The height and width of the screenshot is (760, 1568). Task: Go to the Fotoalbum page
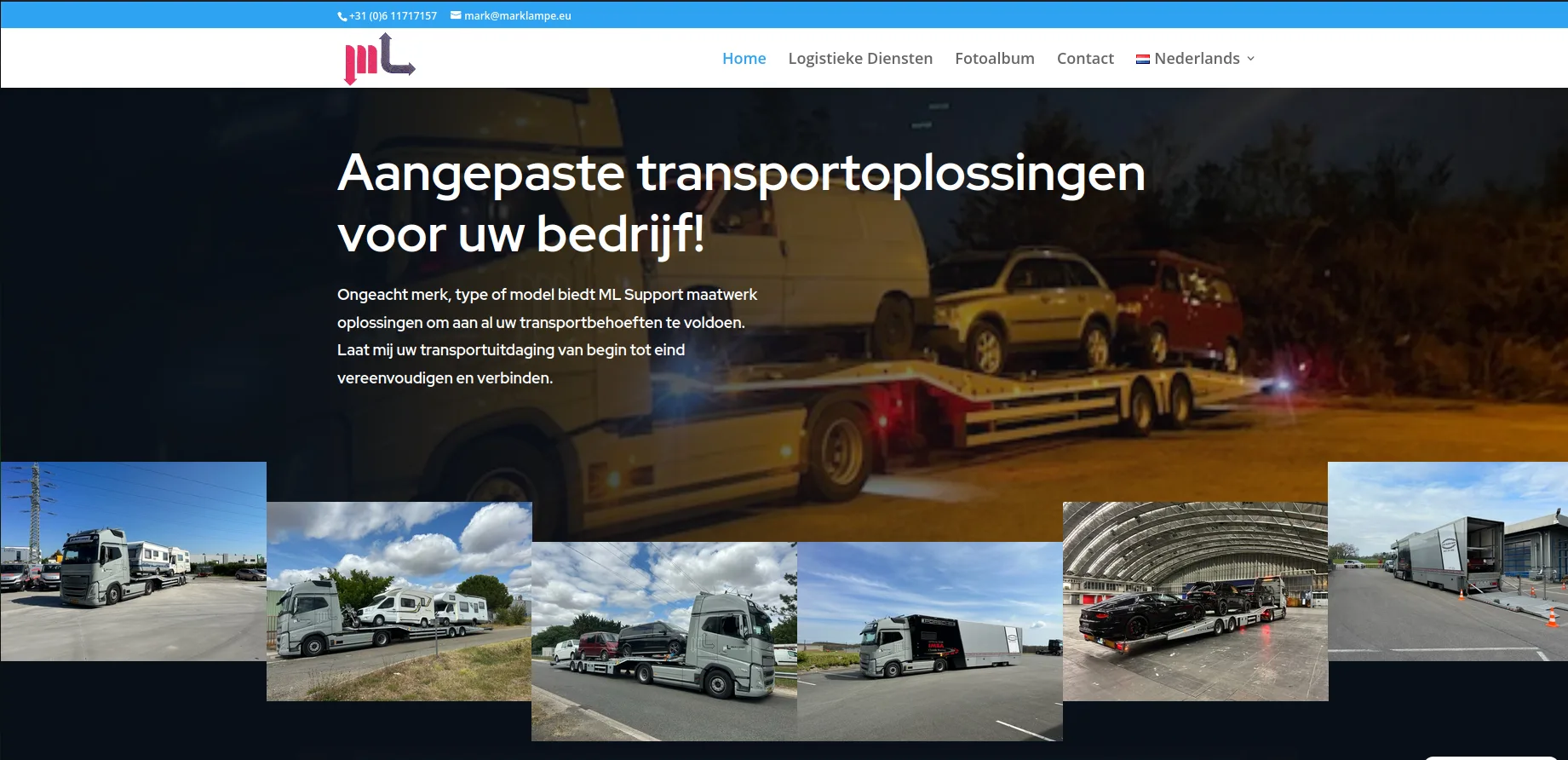(x=995, y=58)
